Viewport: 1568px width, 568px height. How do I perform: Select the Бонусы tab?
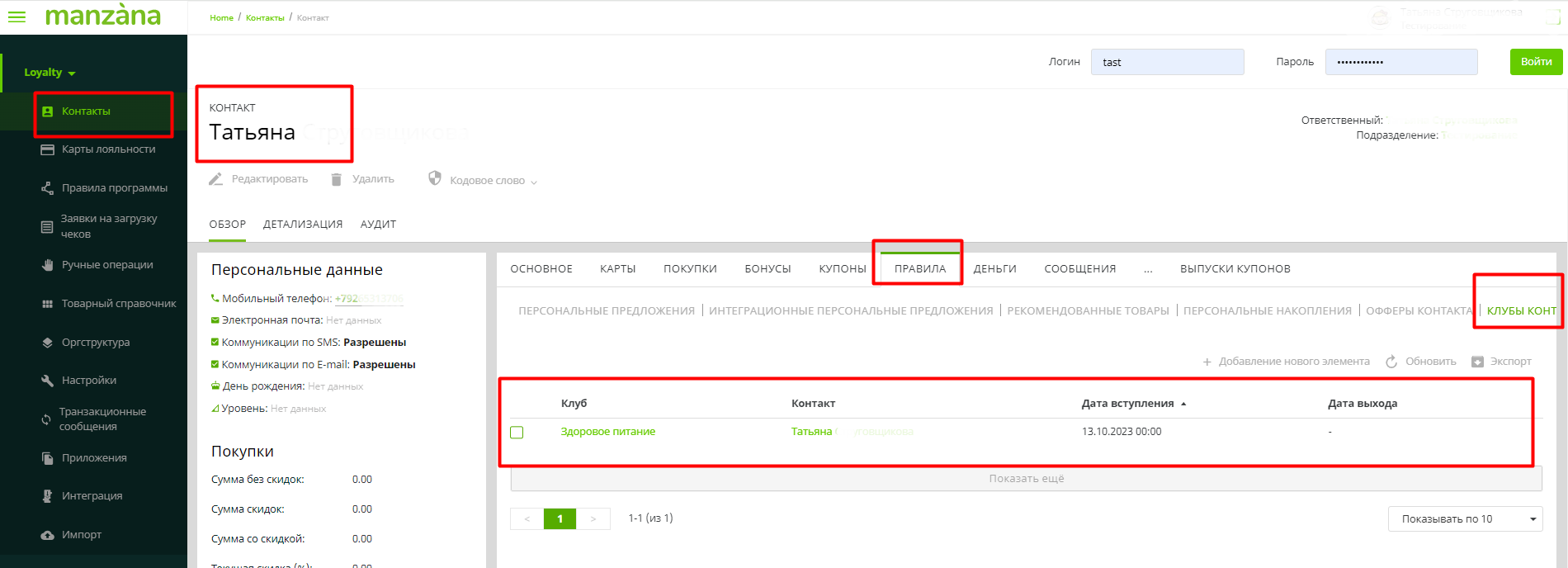tap(767, 269)
